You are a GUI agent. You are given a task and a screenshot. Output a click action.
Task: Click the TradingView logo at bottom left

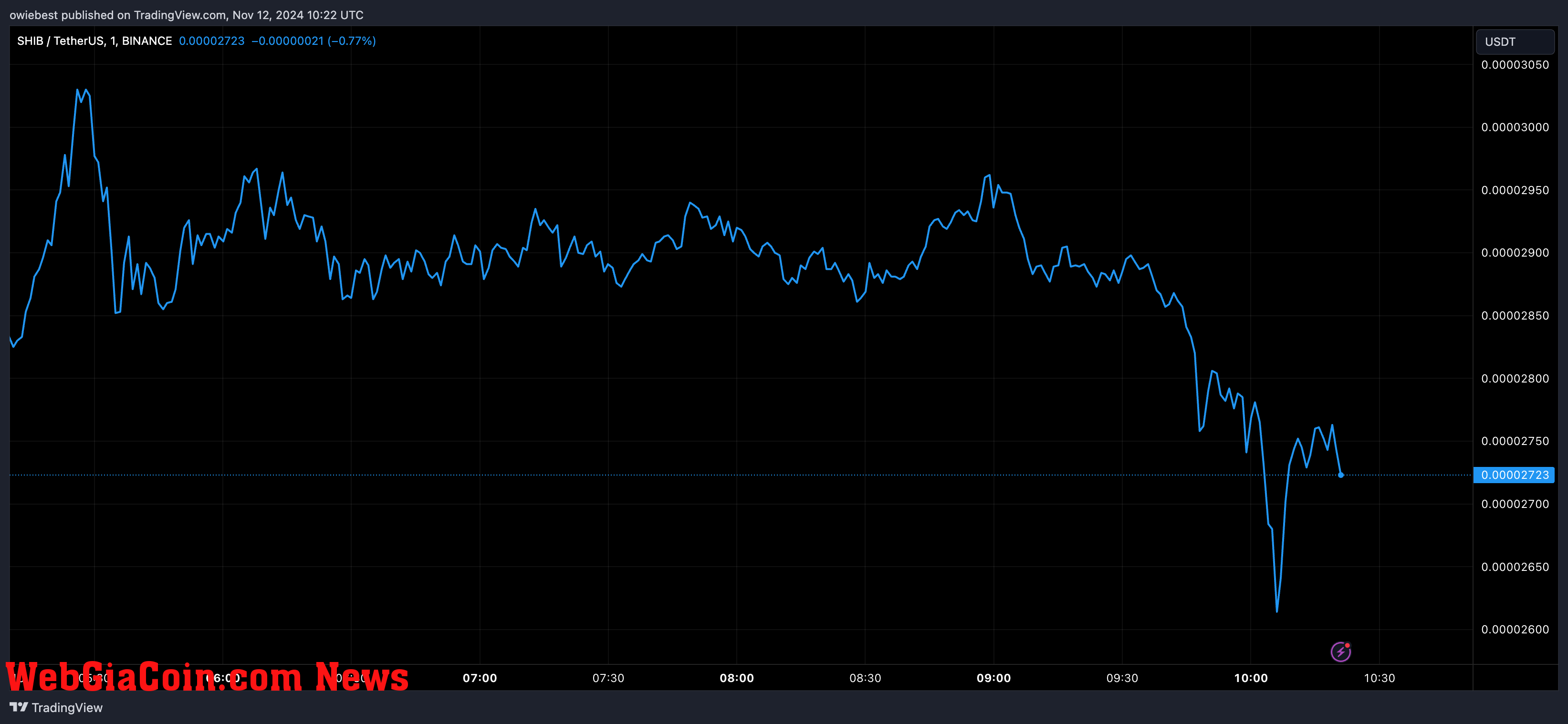click(x=56, y=708)
